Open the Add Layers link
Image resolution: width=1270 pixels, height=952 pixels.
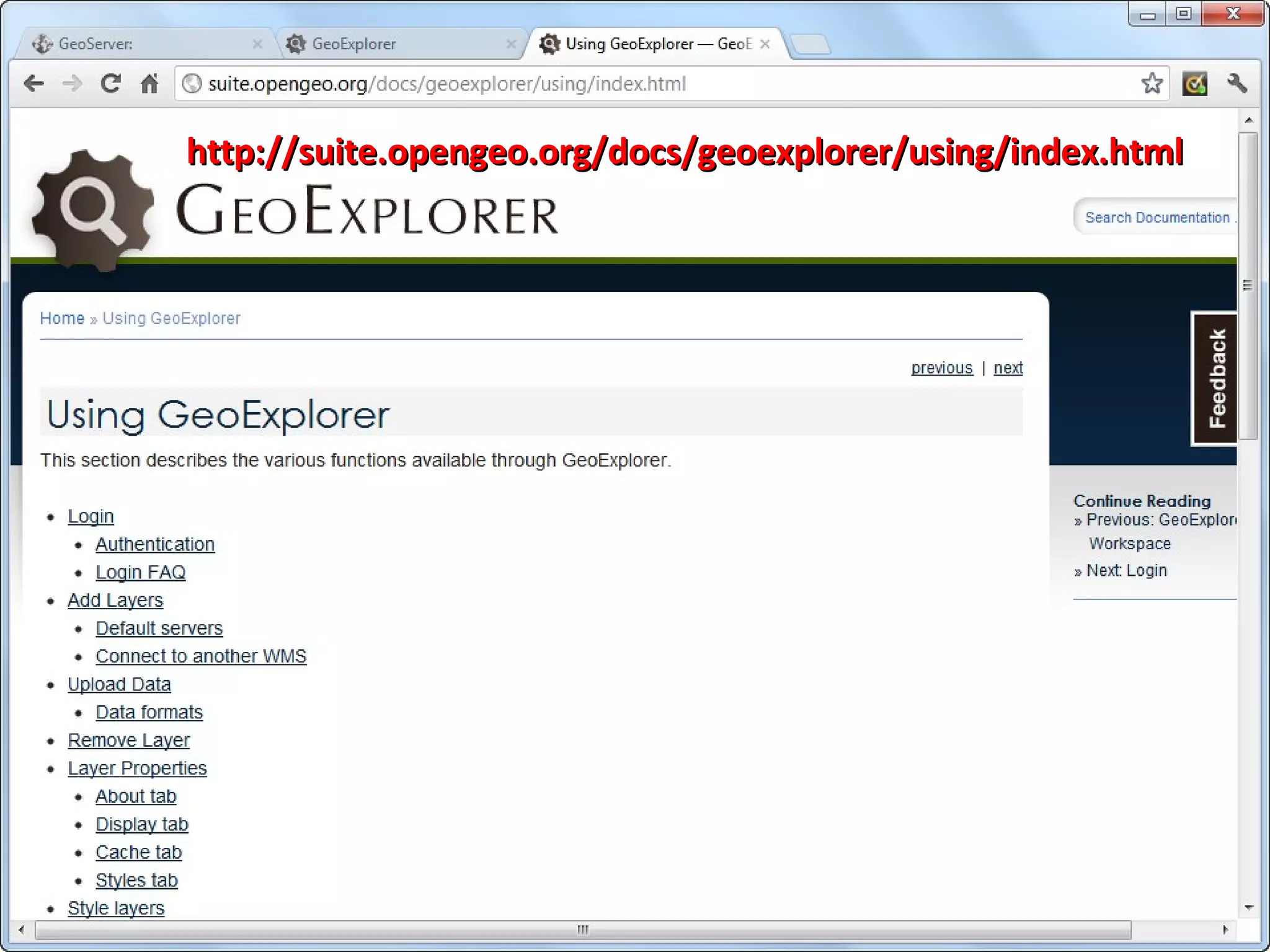[115, 600]
